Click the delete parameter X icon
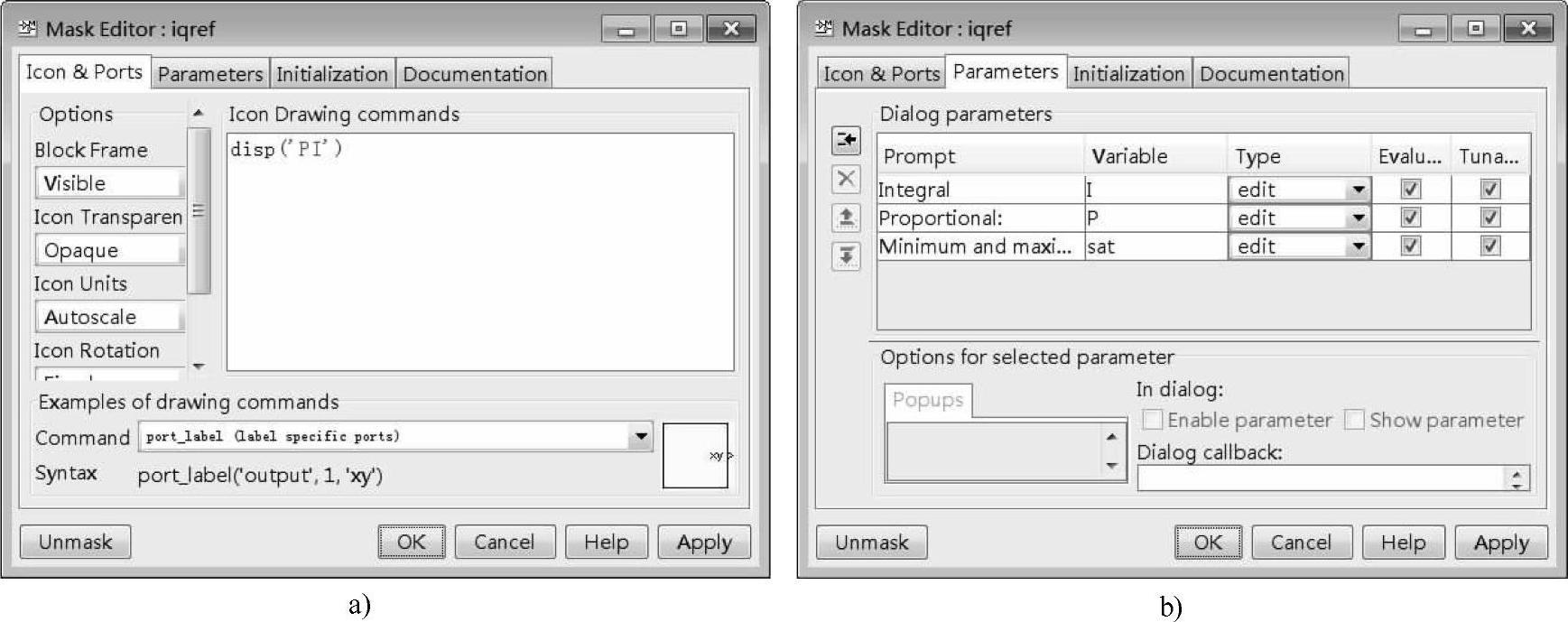1568x622 pixels. [846, 179]
